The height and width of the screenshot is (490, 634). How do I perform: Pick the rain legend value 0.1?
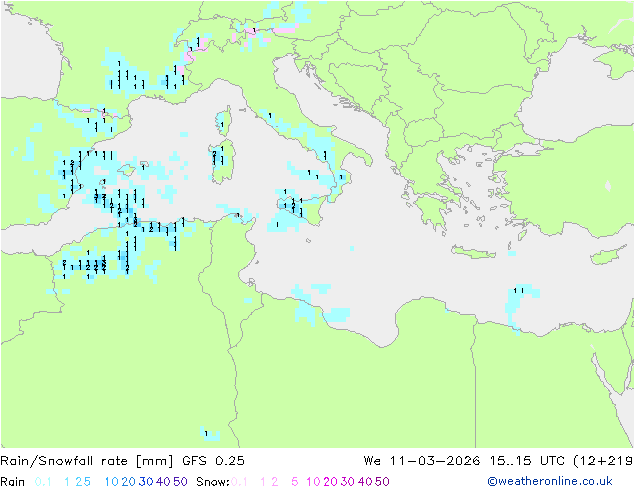tap(43, 482)
